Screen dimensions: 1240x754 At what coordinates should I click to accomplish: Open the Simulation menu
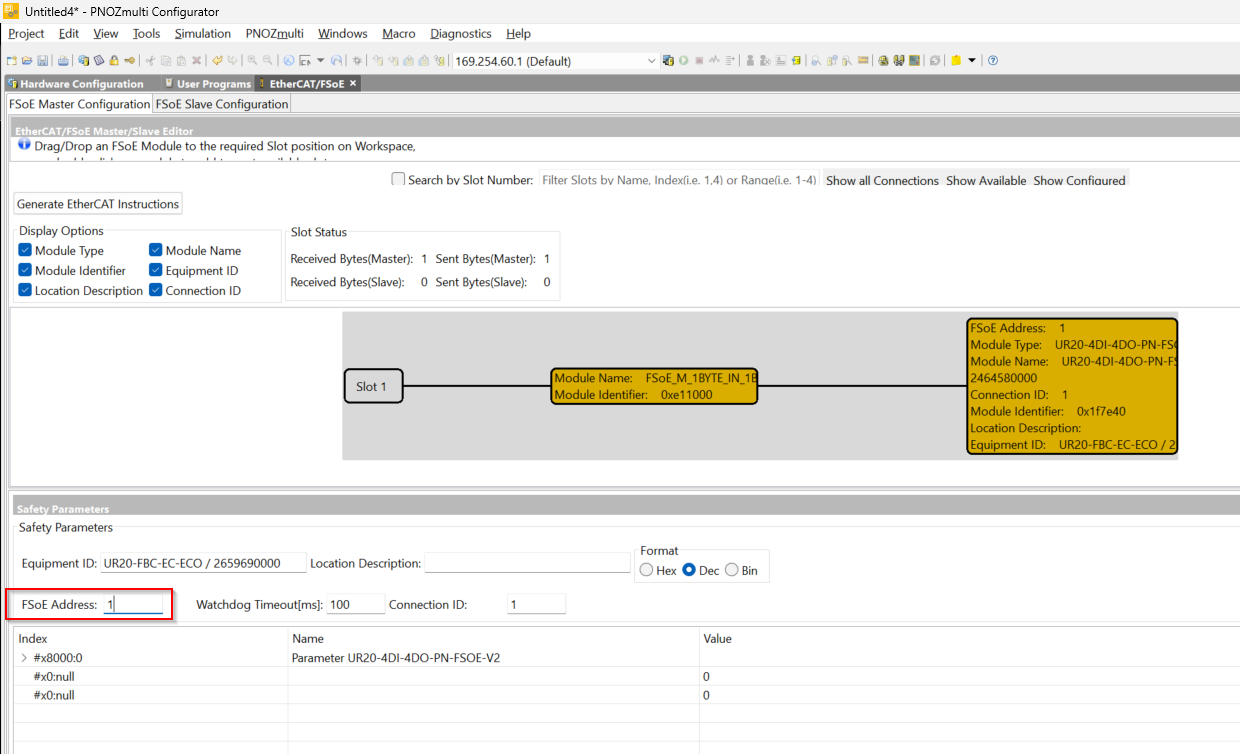[203, 33]
